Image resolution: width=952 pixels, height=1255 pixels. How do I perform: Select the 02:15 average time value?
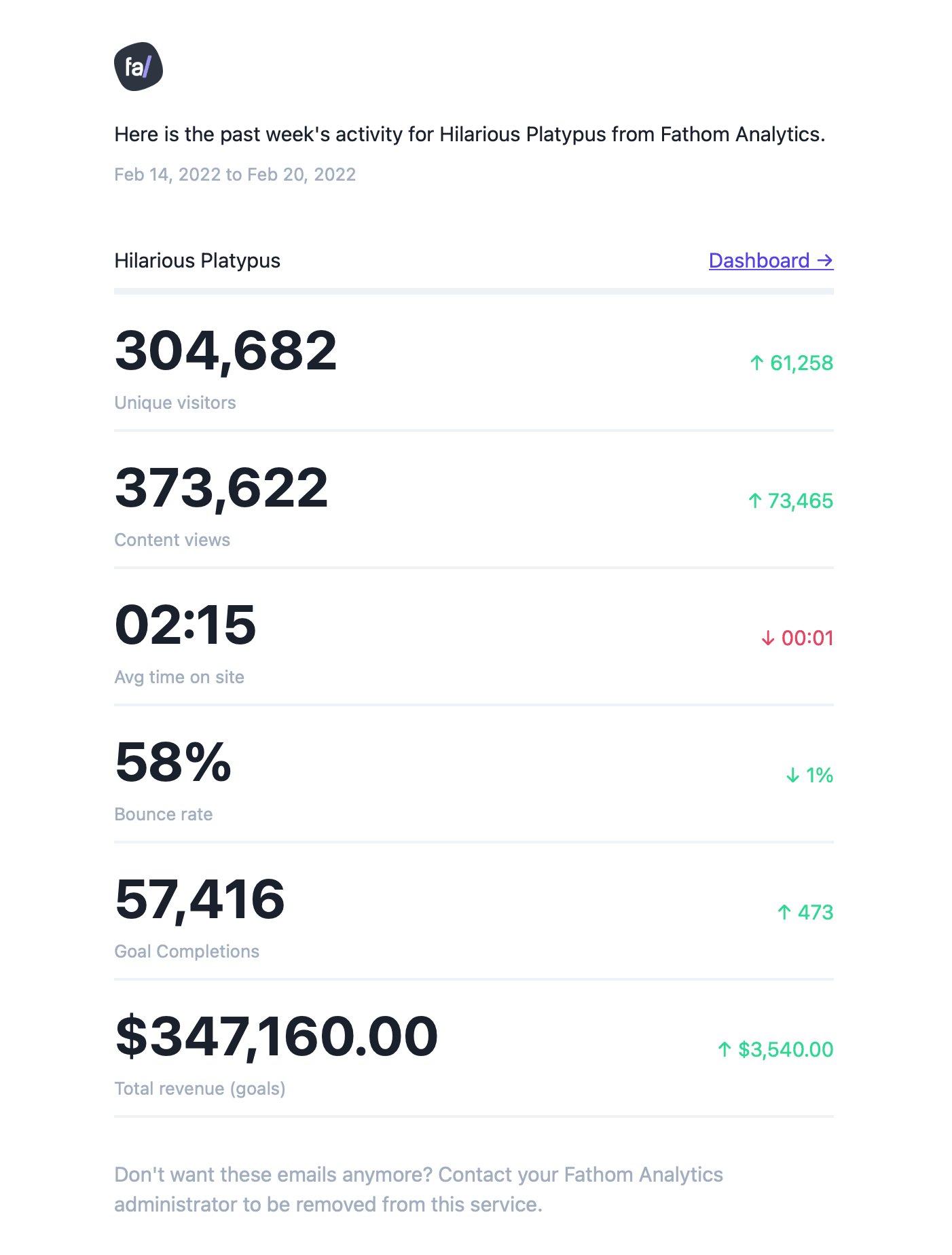point(185,625)
